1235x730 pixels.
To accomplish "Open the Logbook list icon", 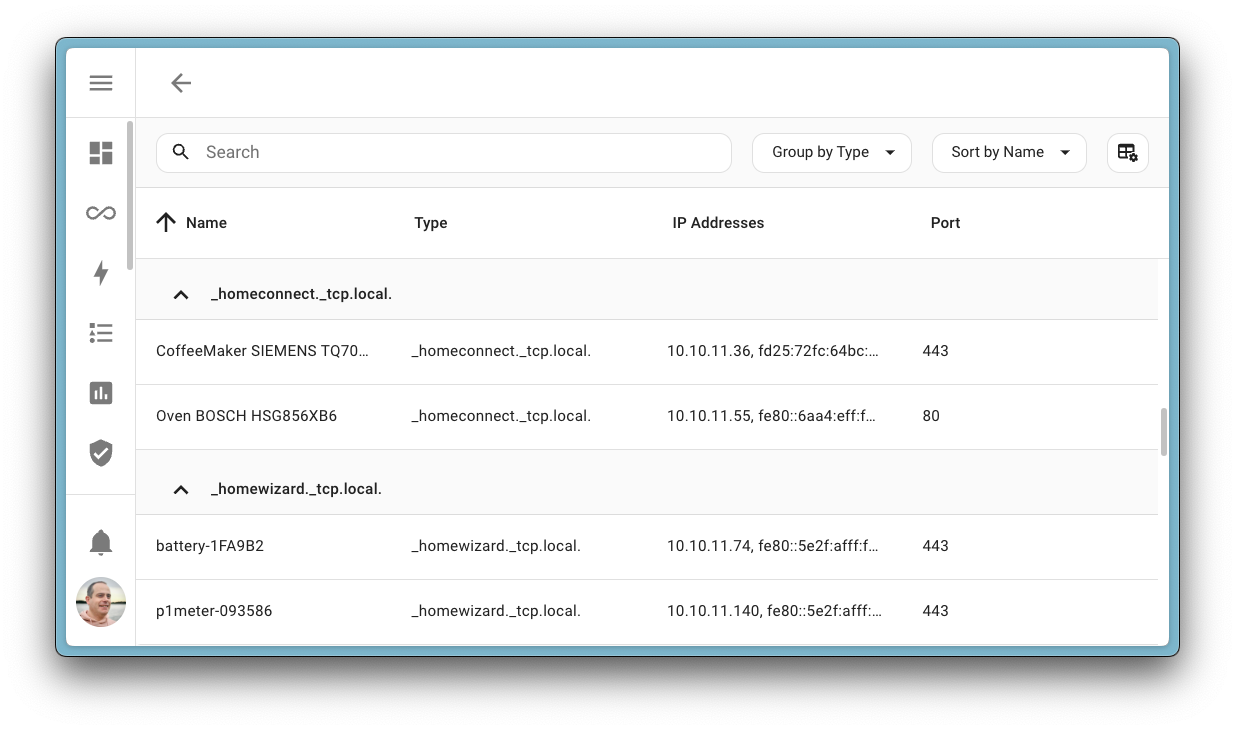I will pos(101,332).
